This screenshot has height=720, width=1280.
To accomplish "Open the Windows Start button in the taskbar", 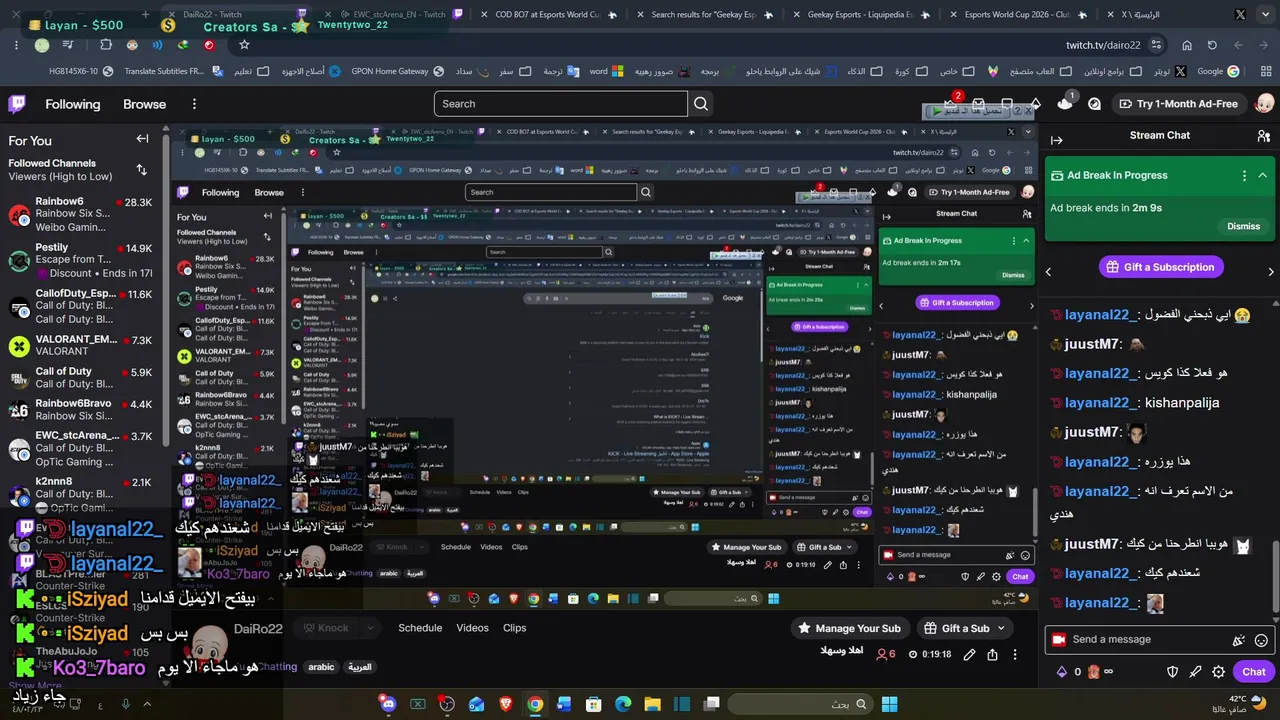I will pos(889,704).
